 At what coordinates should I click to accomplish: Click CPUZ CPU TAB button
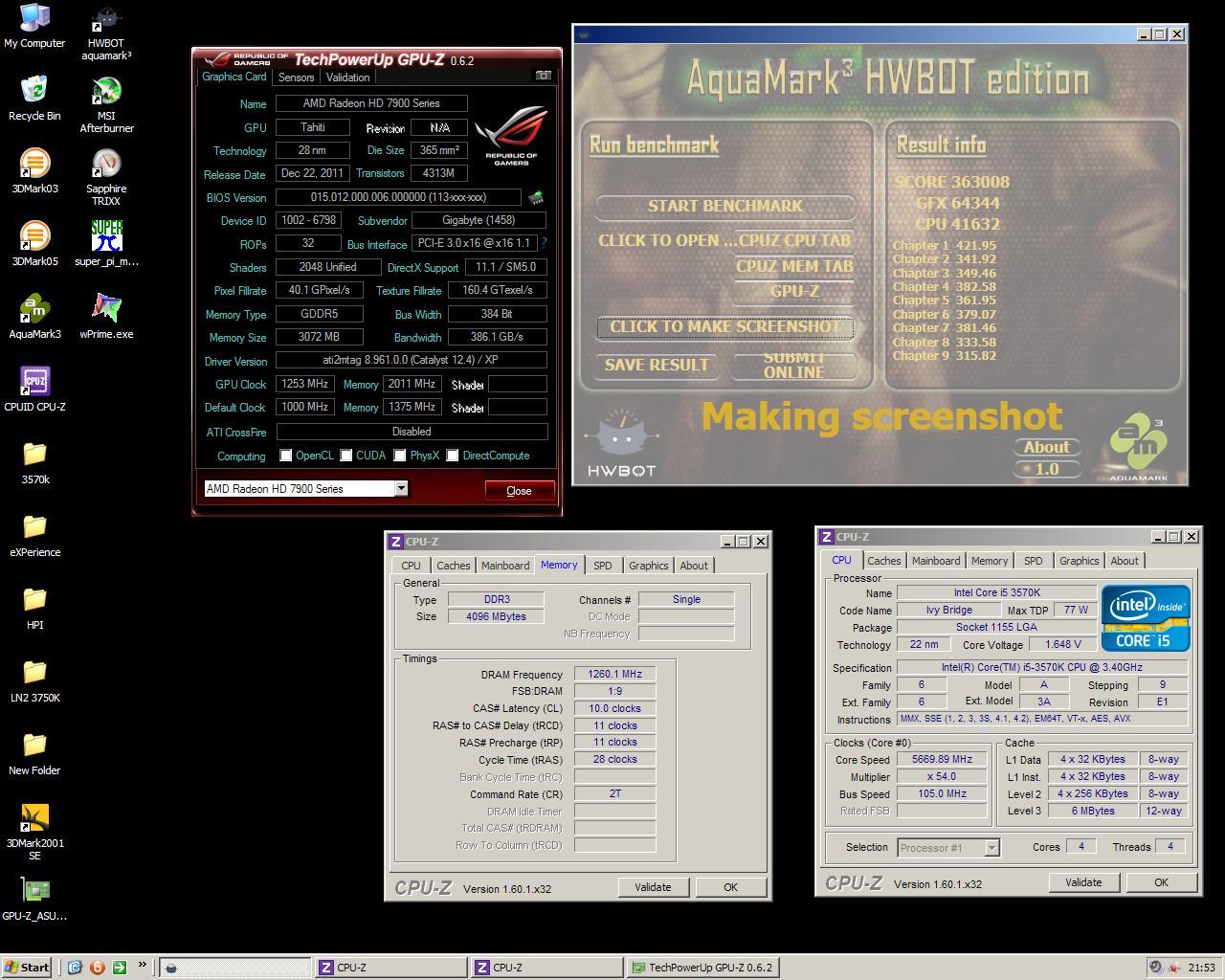point(794,240)
